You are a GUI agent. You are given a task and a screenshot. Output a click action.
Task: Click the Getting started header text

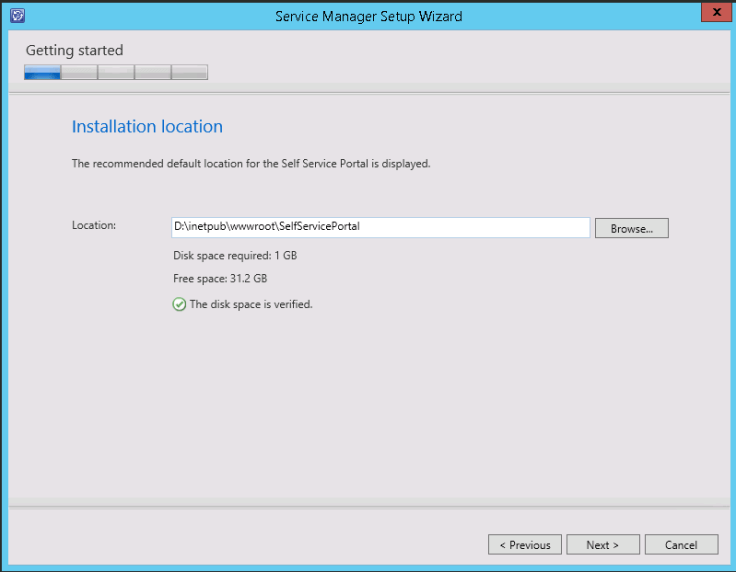(74, 50)
